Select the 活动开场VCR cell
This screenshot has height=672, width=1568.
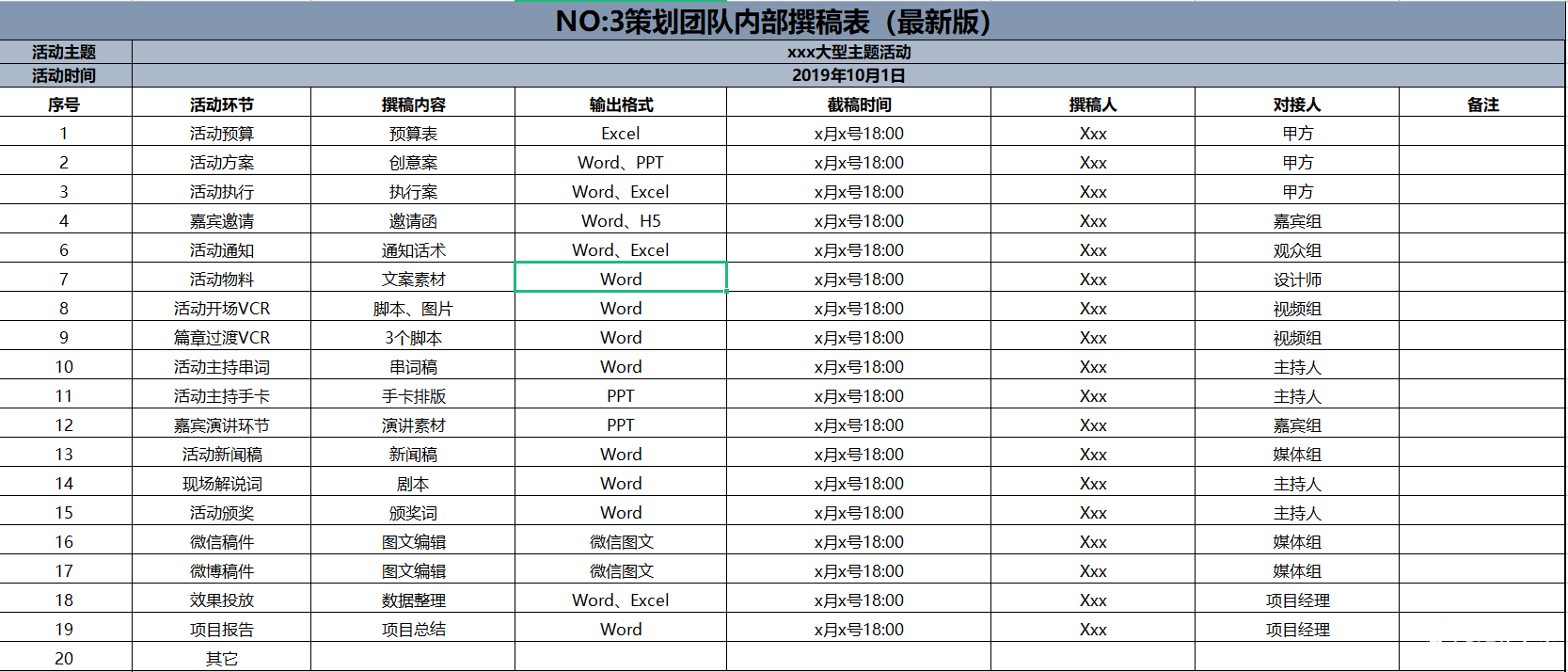222,309
